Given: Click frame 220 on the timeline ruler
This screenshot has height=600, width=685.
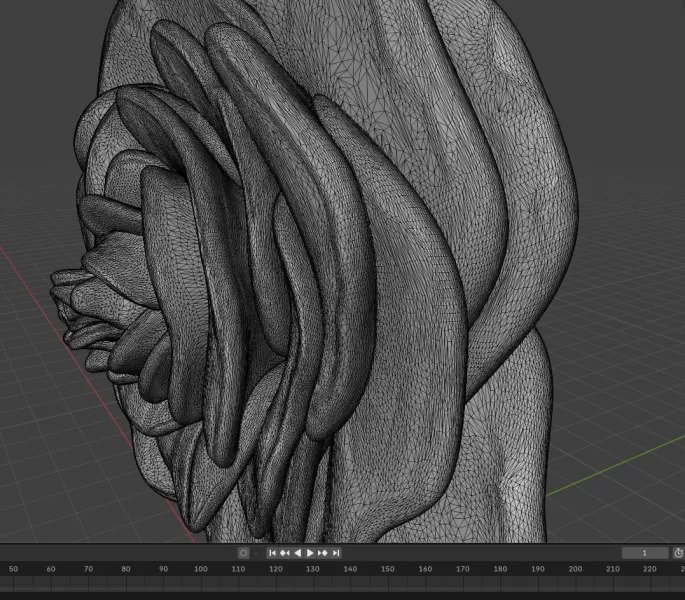Looking at the screenshot, I should 650,569.
